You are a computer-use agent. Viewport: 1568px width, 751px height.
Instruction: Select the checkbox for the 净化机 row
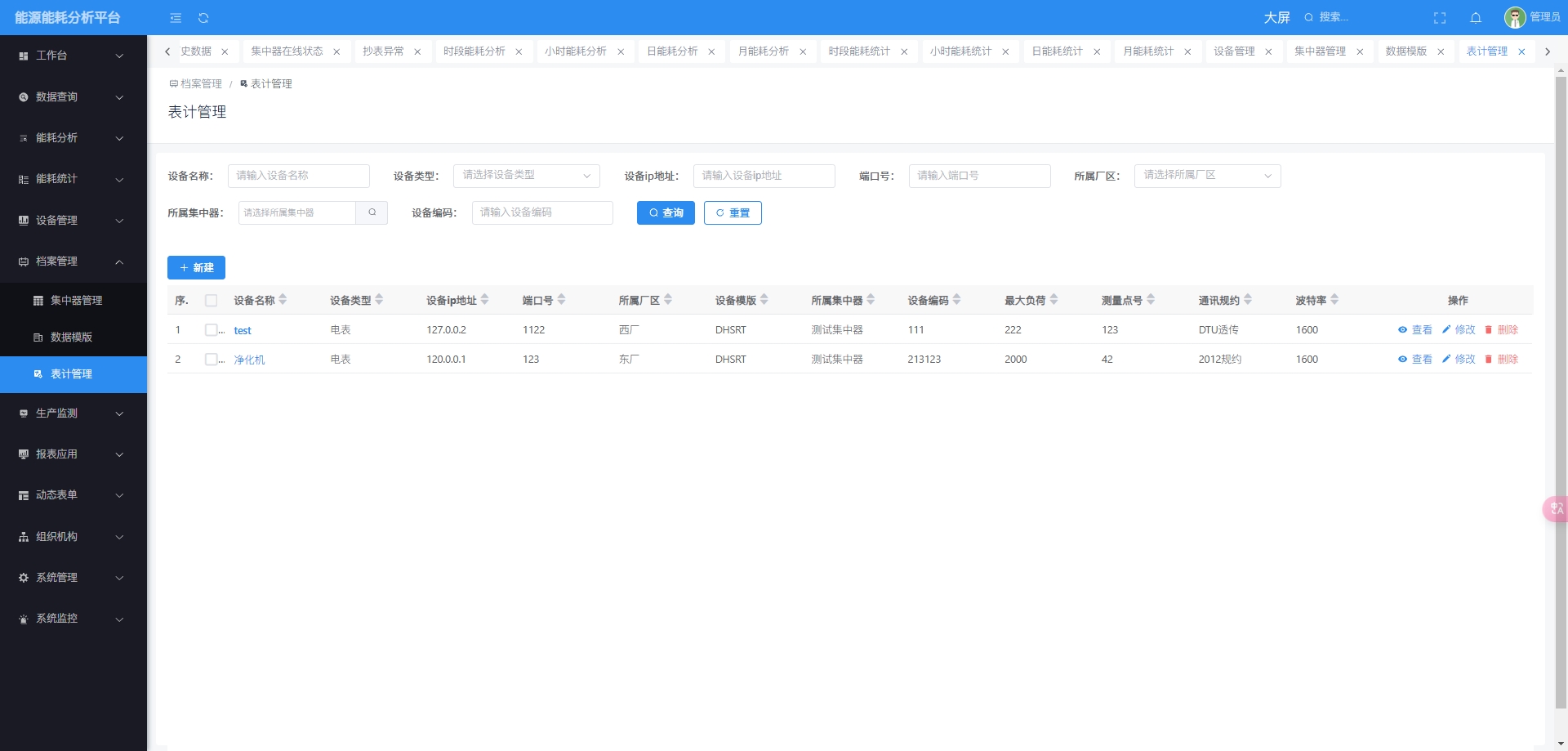pos(212,360)
